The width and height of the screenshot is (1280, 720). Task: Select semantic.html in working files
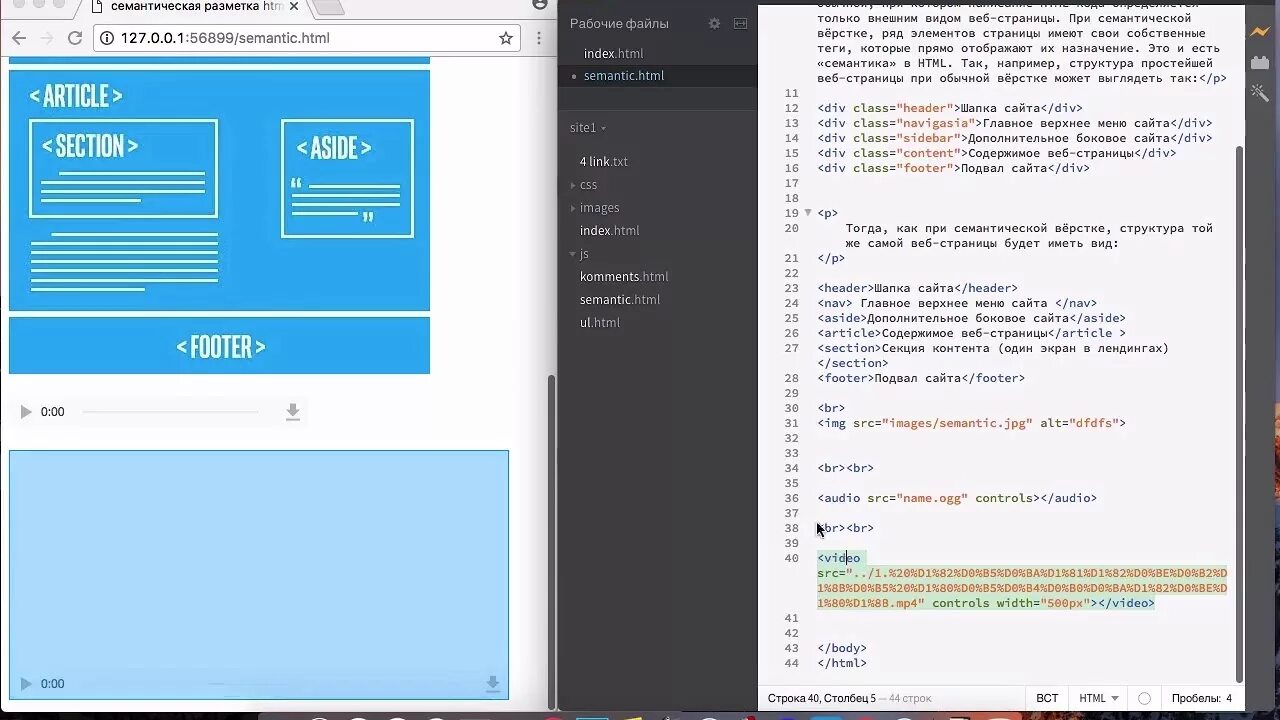tap(624, 76)
